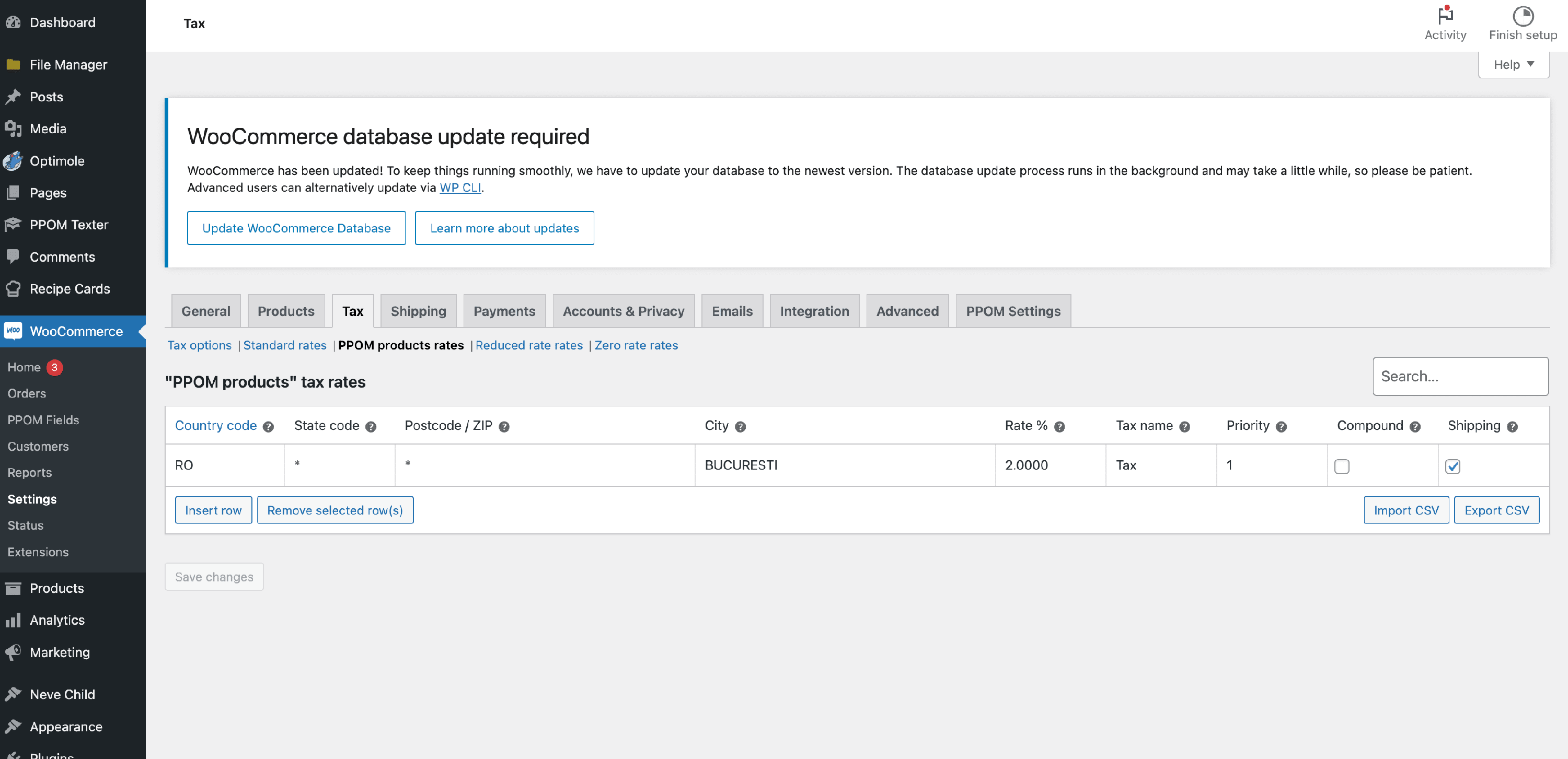
Task: Focus the tax rates Search field
Action: click(x=1460, y=377)
